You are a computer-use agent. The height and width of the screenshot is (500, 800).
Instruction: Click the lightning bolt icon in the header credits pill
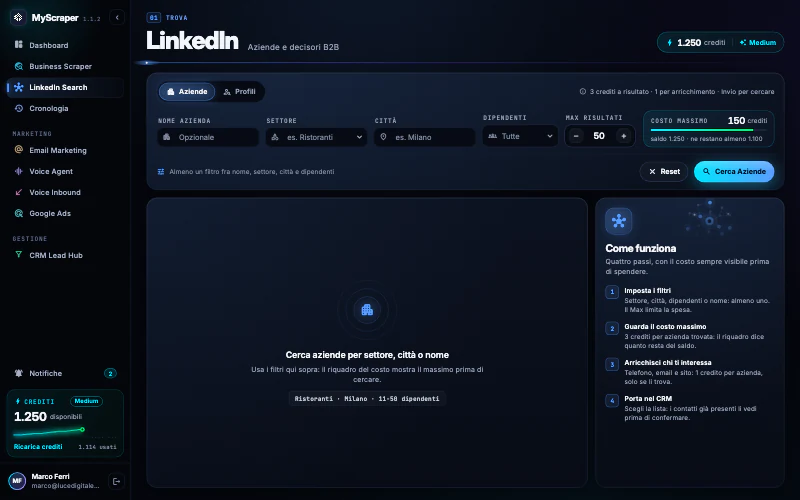669,42
